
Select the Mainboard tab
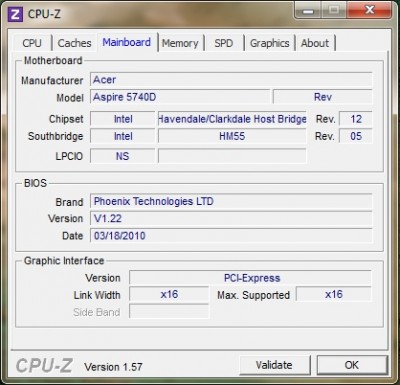(x=127, y=42)
